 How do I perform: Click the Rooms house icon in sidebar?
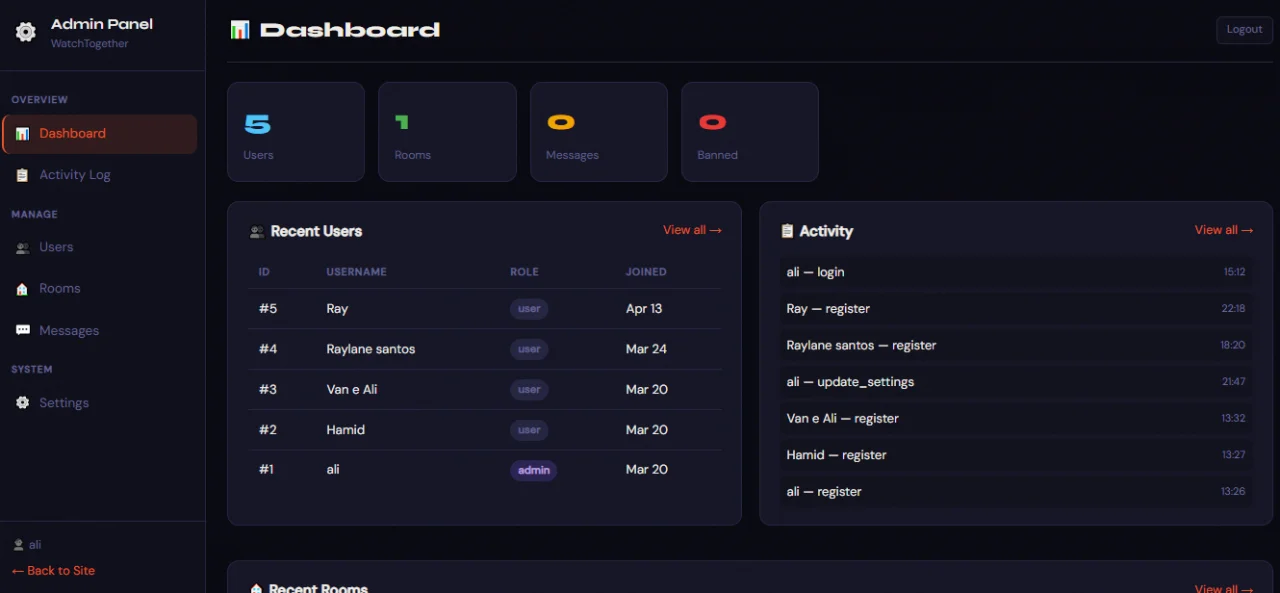pos(22,289)
